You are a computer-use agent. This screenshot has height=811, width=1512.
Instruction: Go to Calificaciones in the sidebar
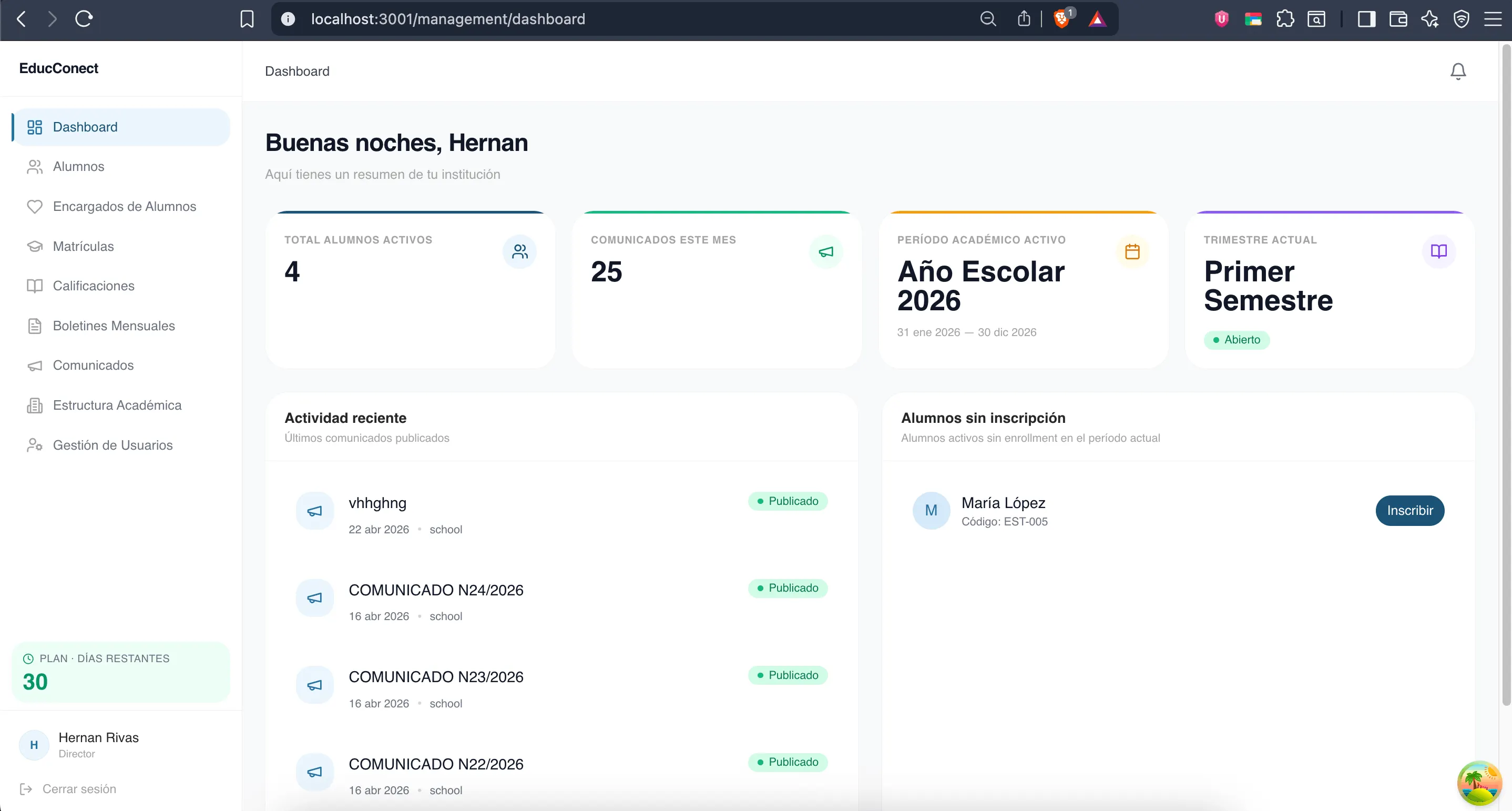pyautogui.click(x=94, y=286)
